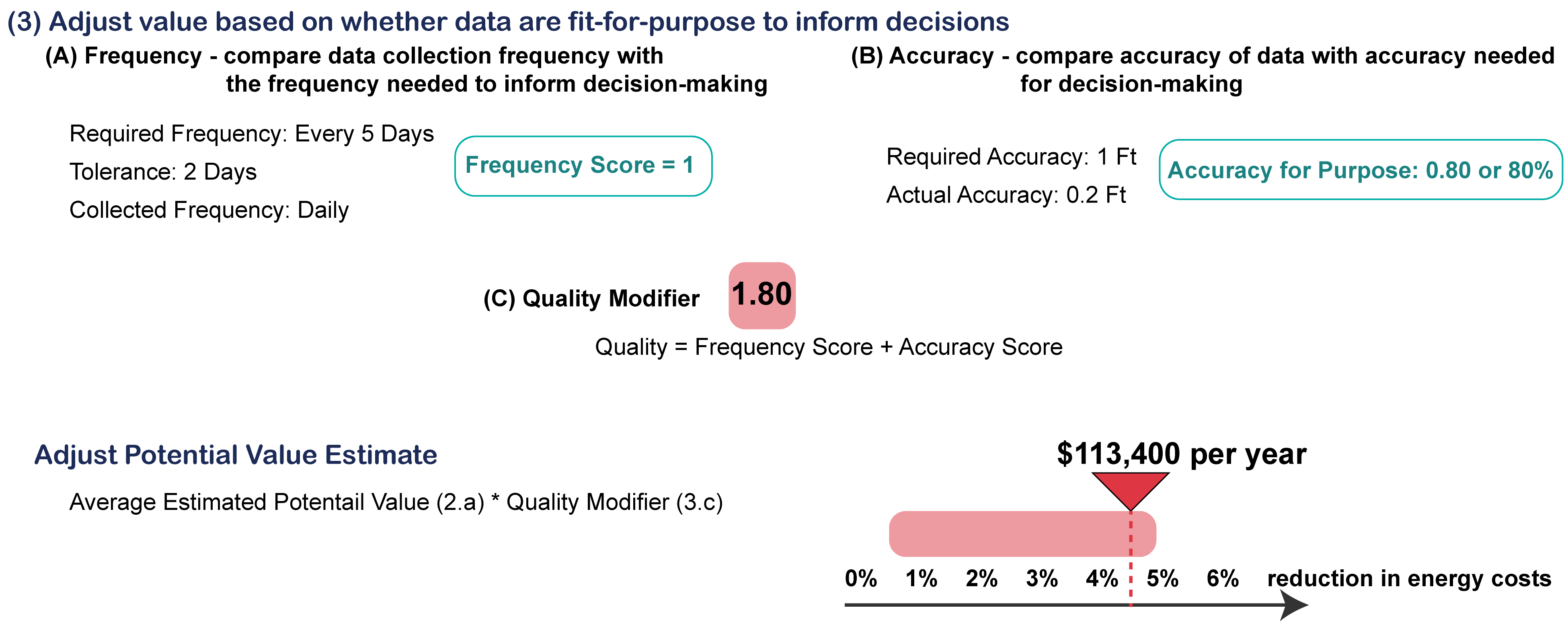Viewport: 1568px width, 626px height.
Task: Click the pink 1.80 Quality Modifier badge
Action: 762,296
